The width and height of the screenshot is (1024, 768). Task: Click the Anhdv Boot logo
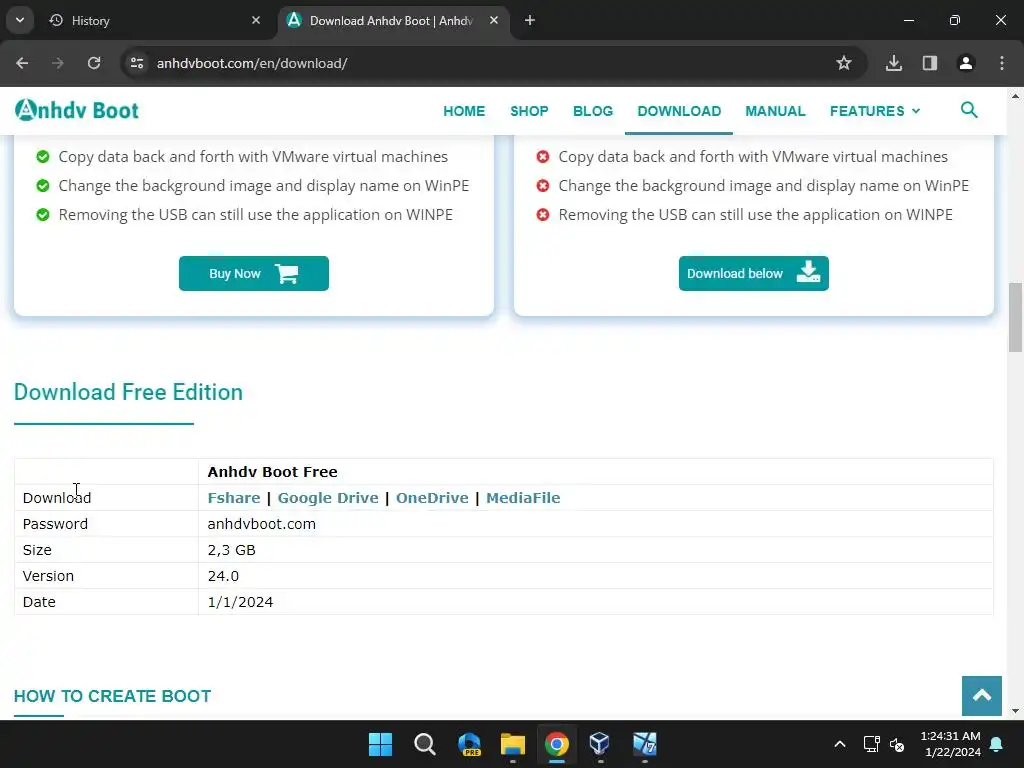coord(77,110)
